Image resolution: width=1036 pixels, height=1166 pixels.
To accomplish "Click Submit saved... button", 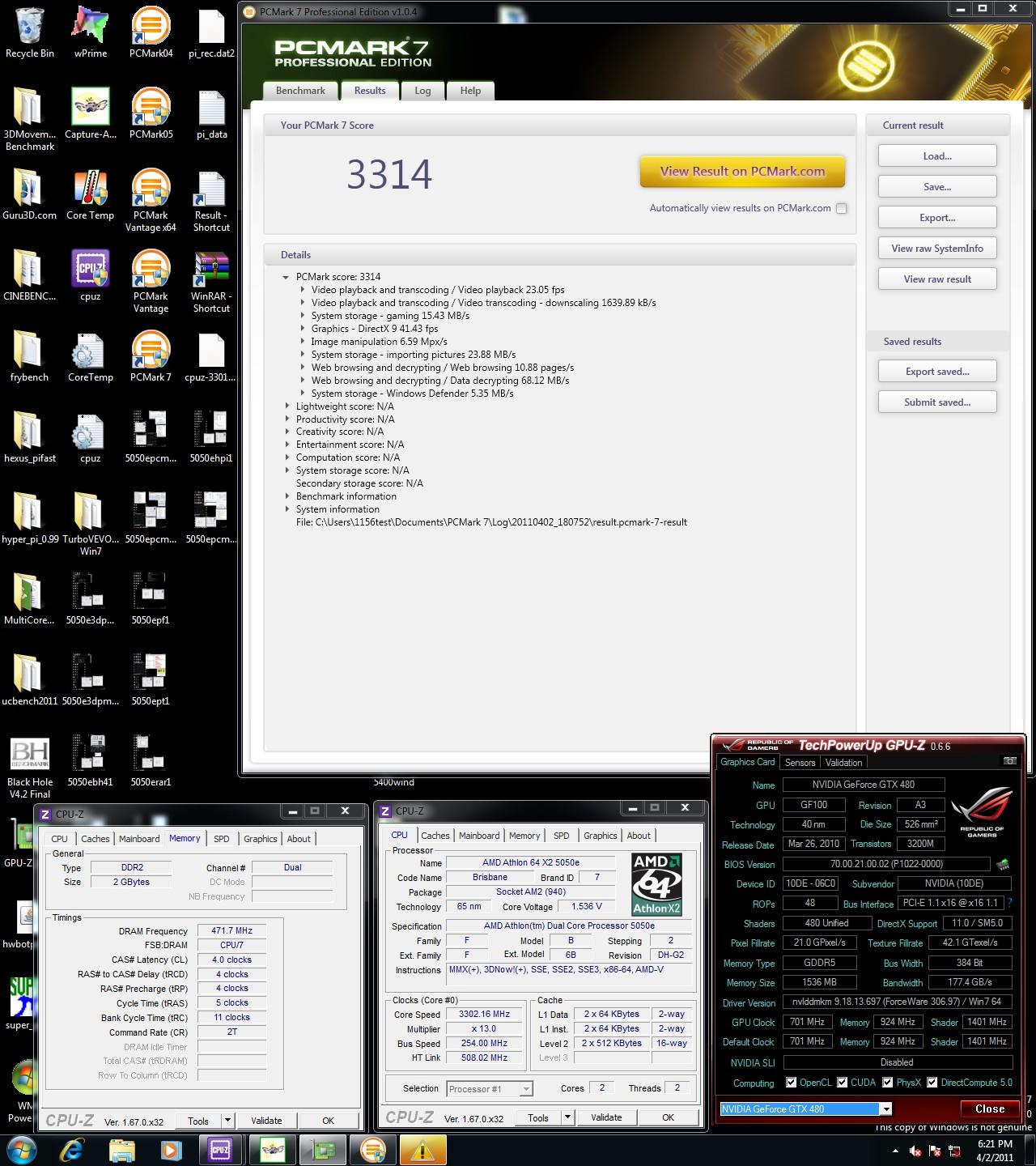I will 937,402.
